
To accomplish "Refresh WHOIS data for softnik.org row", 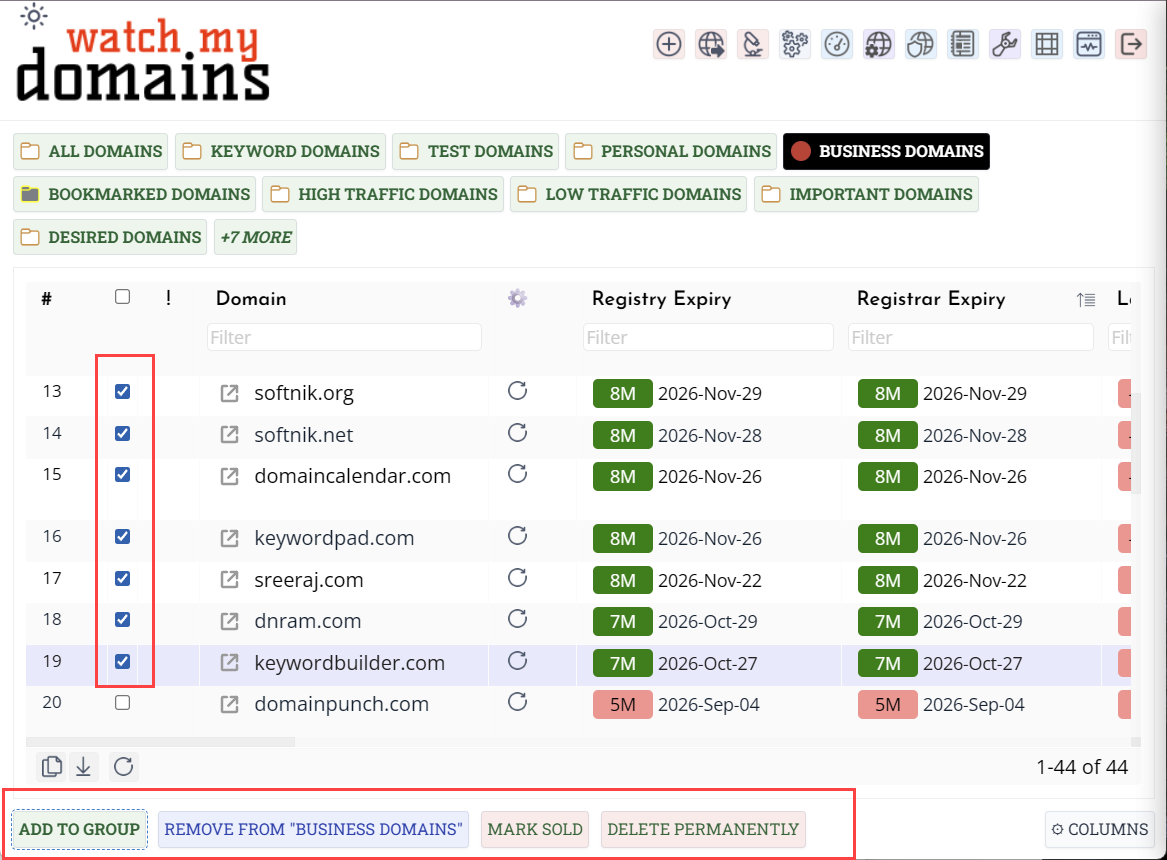I will (517, 392).
